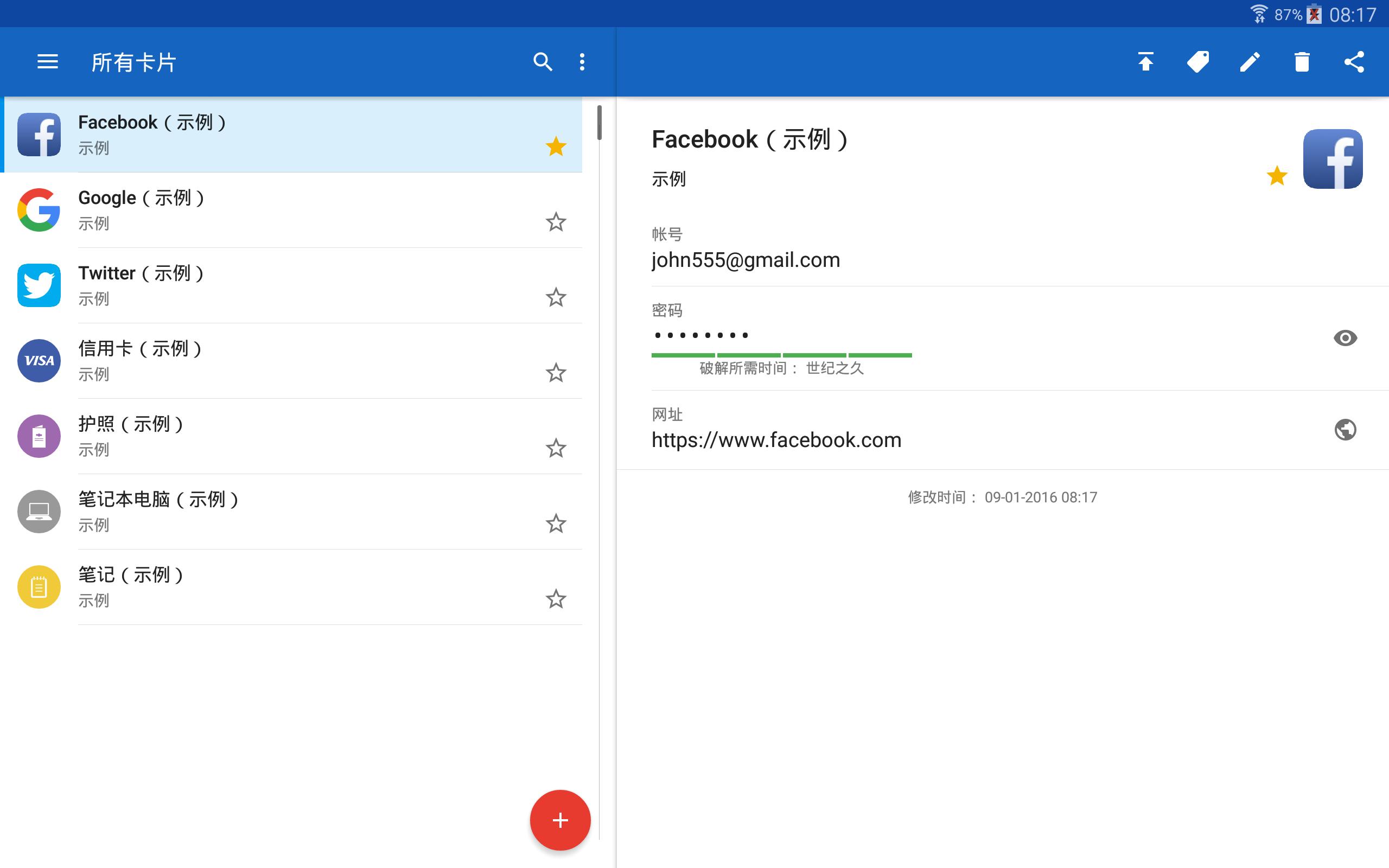Open the 信用卡（示例）card
Image resolution: width=1389 pixels, height=868 pixels.
[x=291, y=361]
